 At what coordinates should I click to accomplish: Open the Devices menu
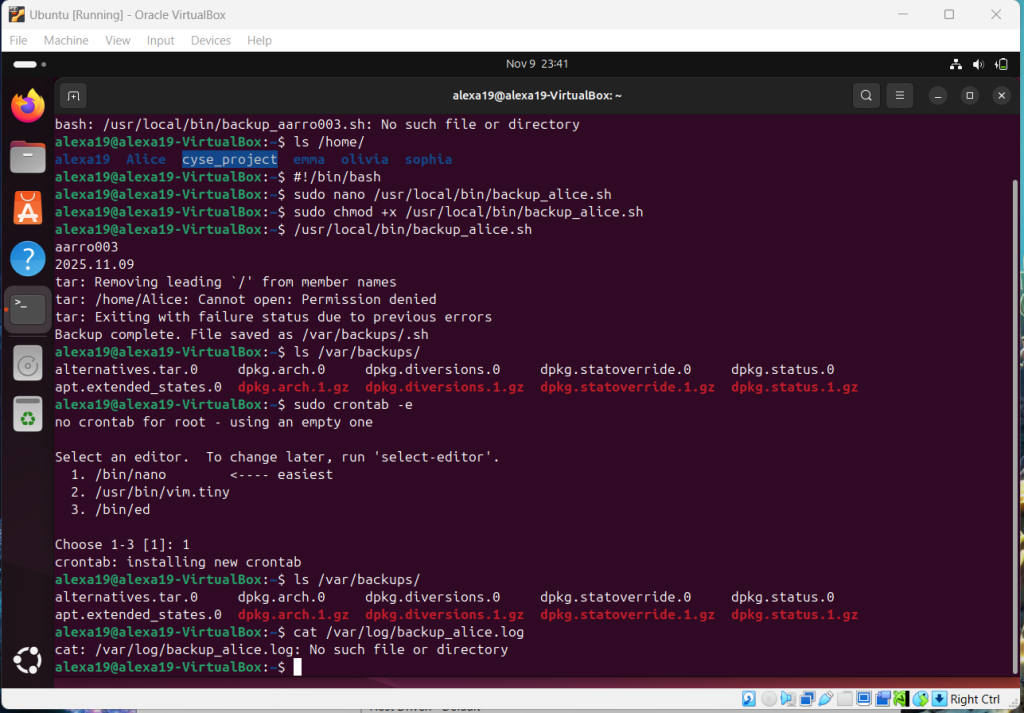tap(210, 40)
